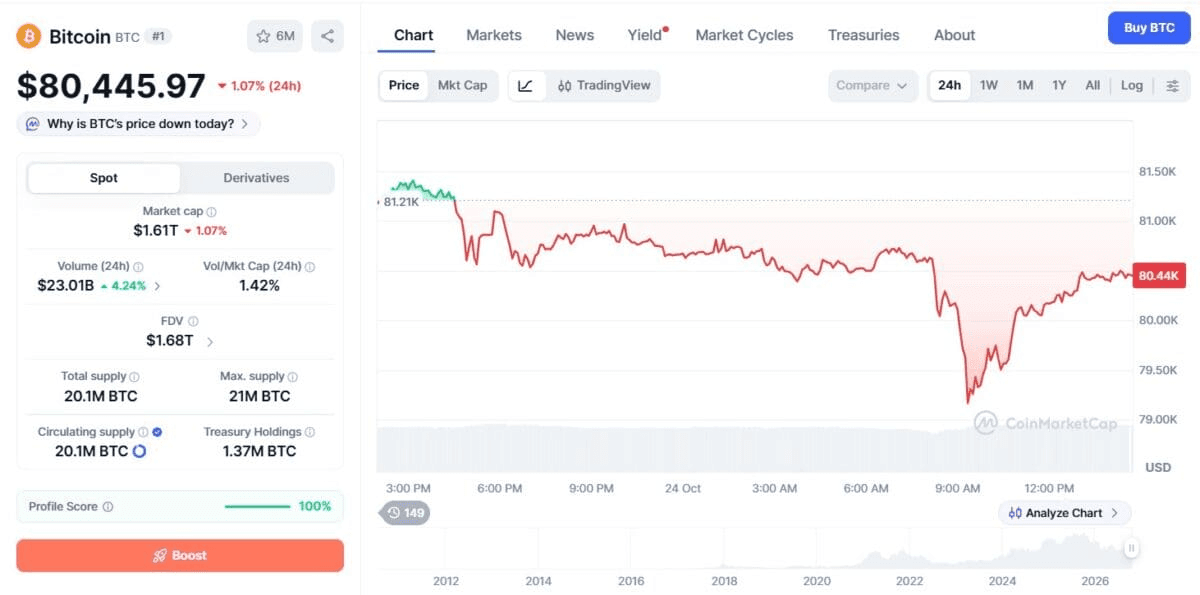Open the 149 history events badge
The image size is (1200, 595).
click(x=405, y=513)
